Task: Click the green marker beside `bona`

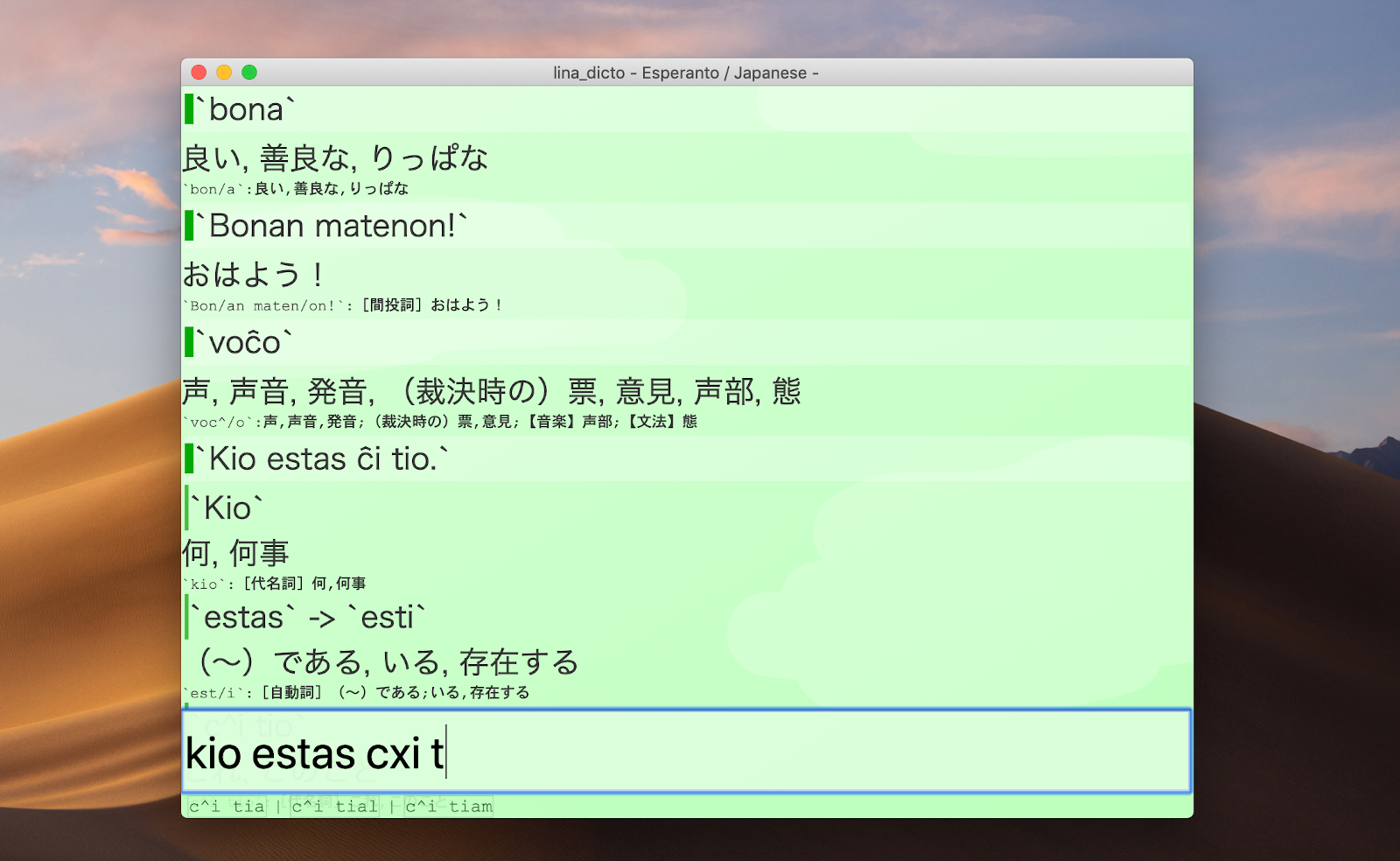Action: [189, 109]
